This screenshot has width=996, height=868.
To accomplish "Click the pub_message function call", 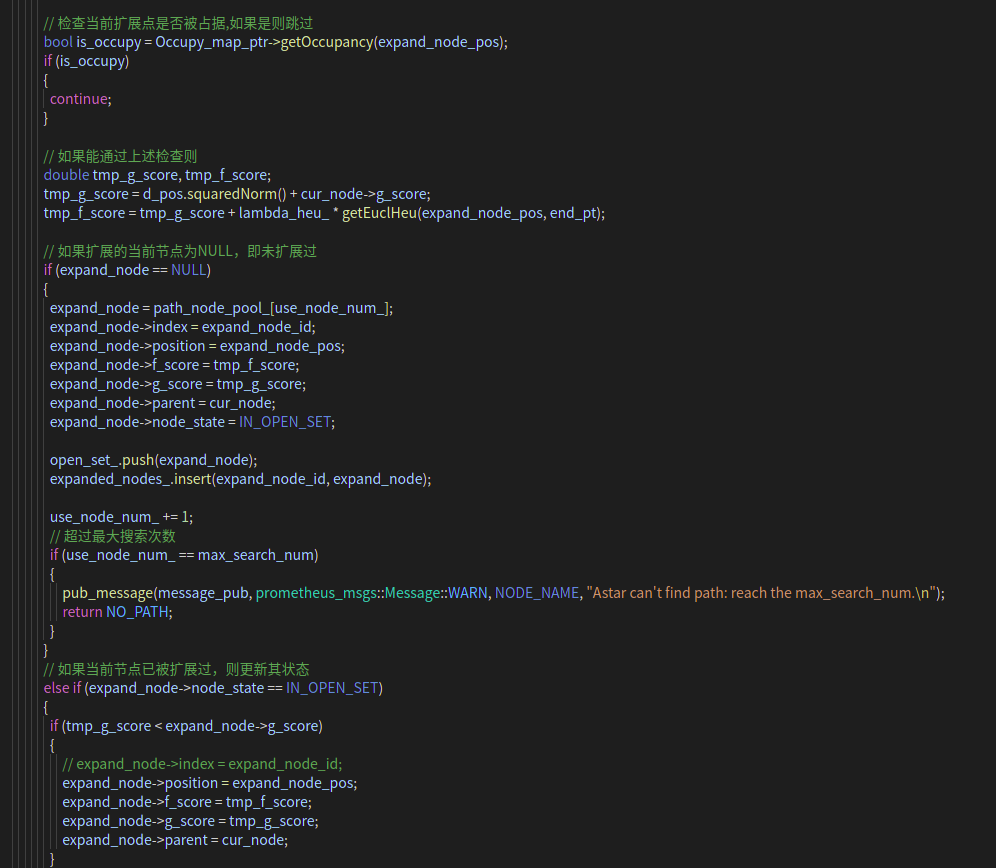I will (x=107, y=593).
